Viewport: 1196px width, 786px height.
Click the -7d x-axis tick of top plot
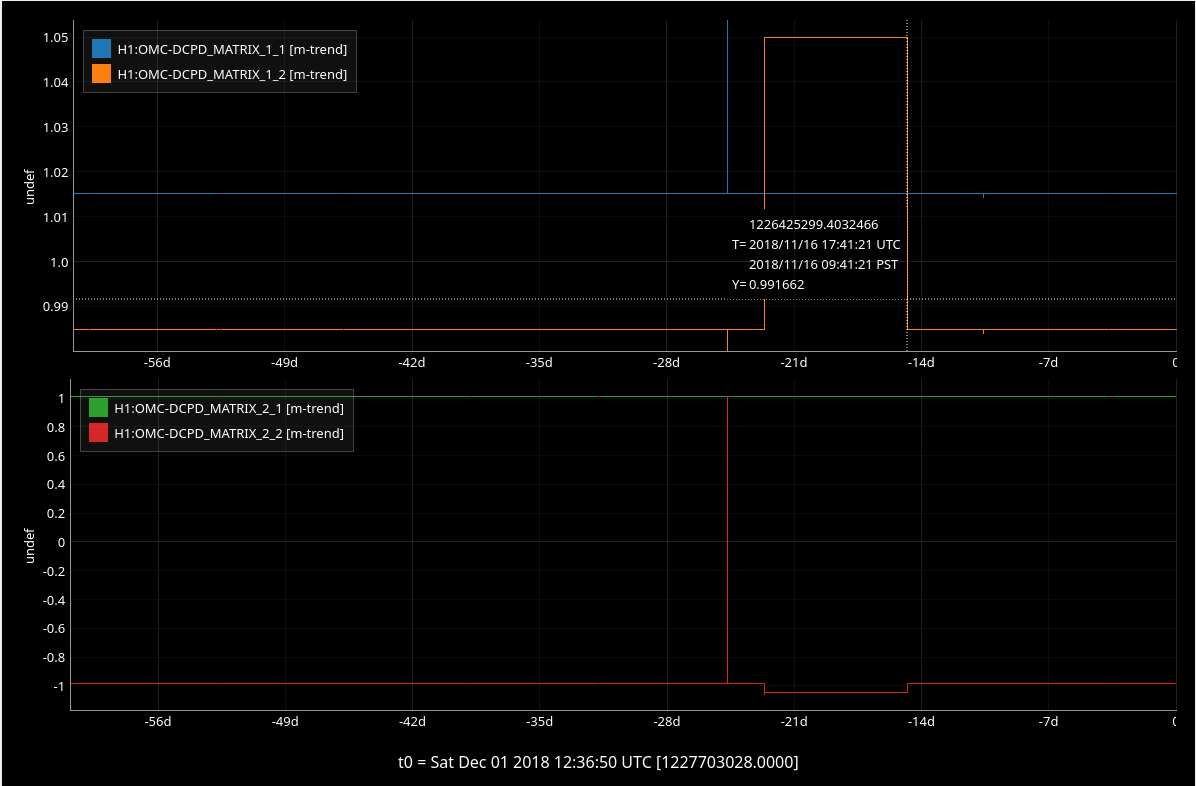click(1049, 362)
